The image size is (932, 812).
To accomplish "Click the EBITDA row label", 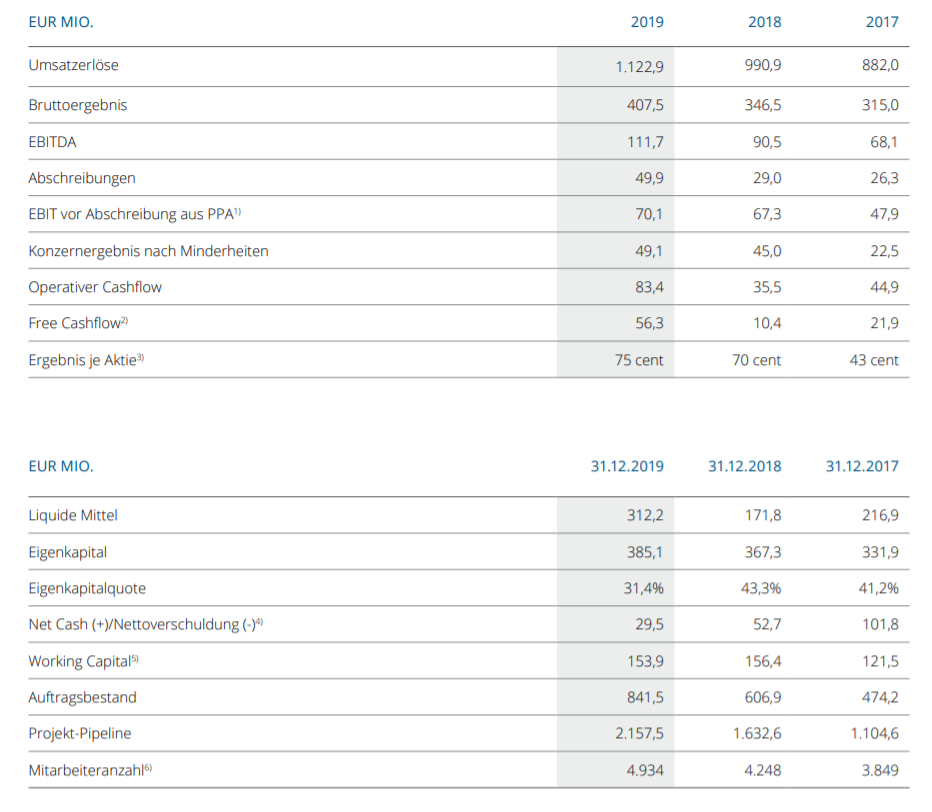I will pos(52,141).
